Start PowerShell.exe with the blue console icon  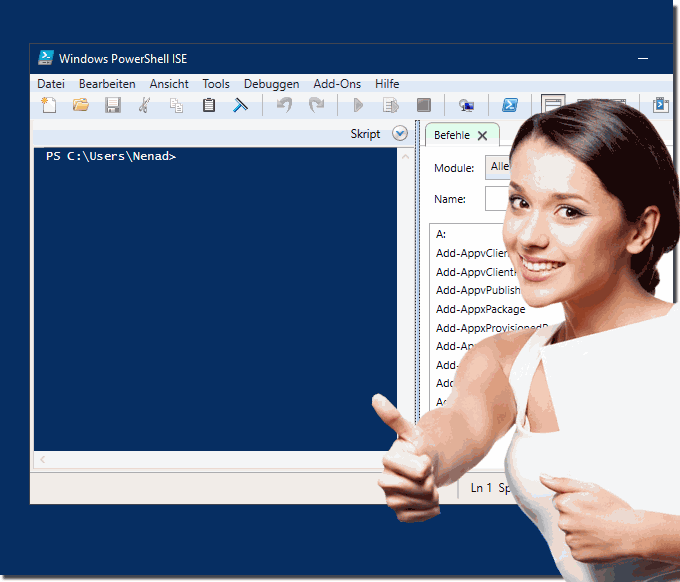[x=510, y=105]
